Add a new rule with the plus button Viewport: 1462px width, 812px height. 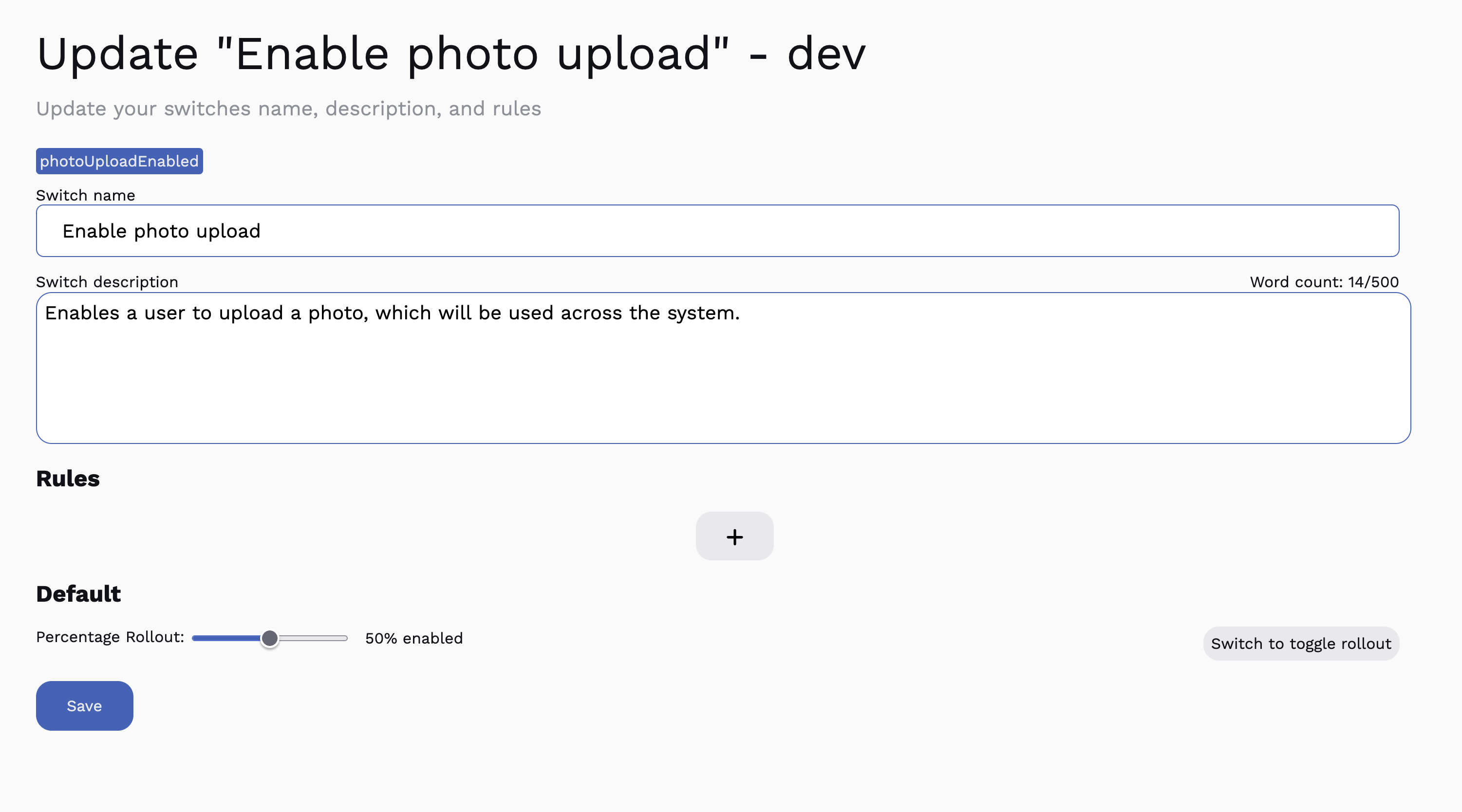[734, 536]
